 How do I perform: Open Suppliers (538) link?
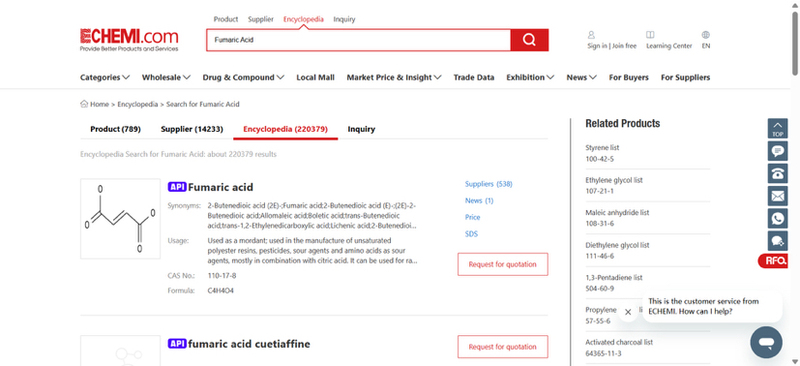pyautogui.click(x=488, y=184)
